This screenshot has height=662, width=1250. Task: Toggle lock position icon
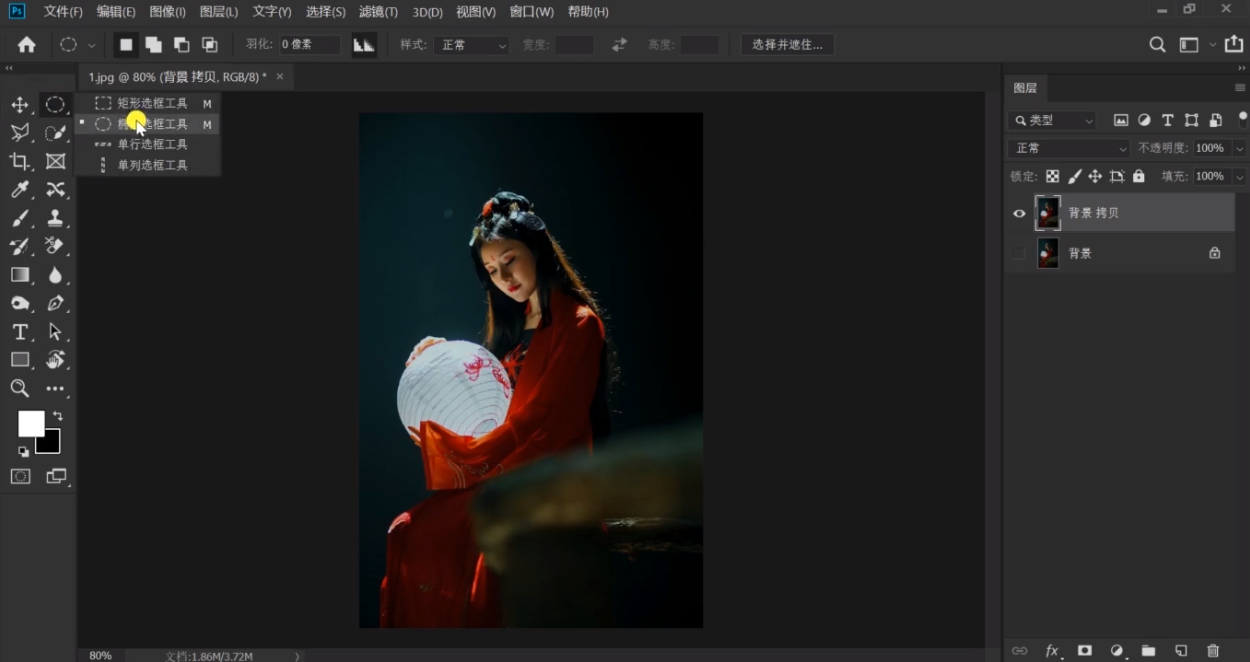tap(1095, 176)
